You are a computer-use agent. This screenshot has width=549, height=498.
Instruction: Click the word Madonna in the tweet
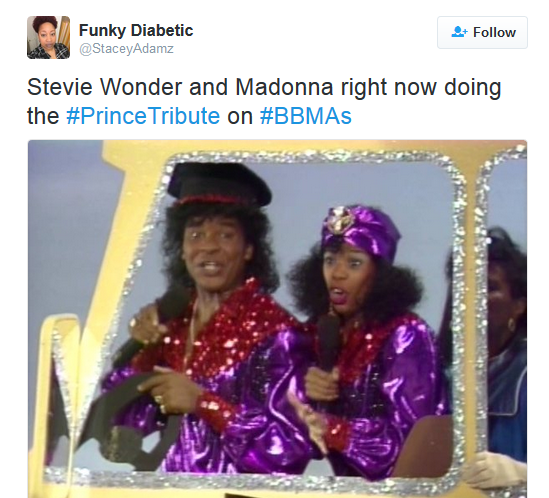284,87
